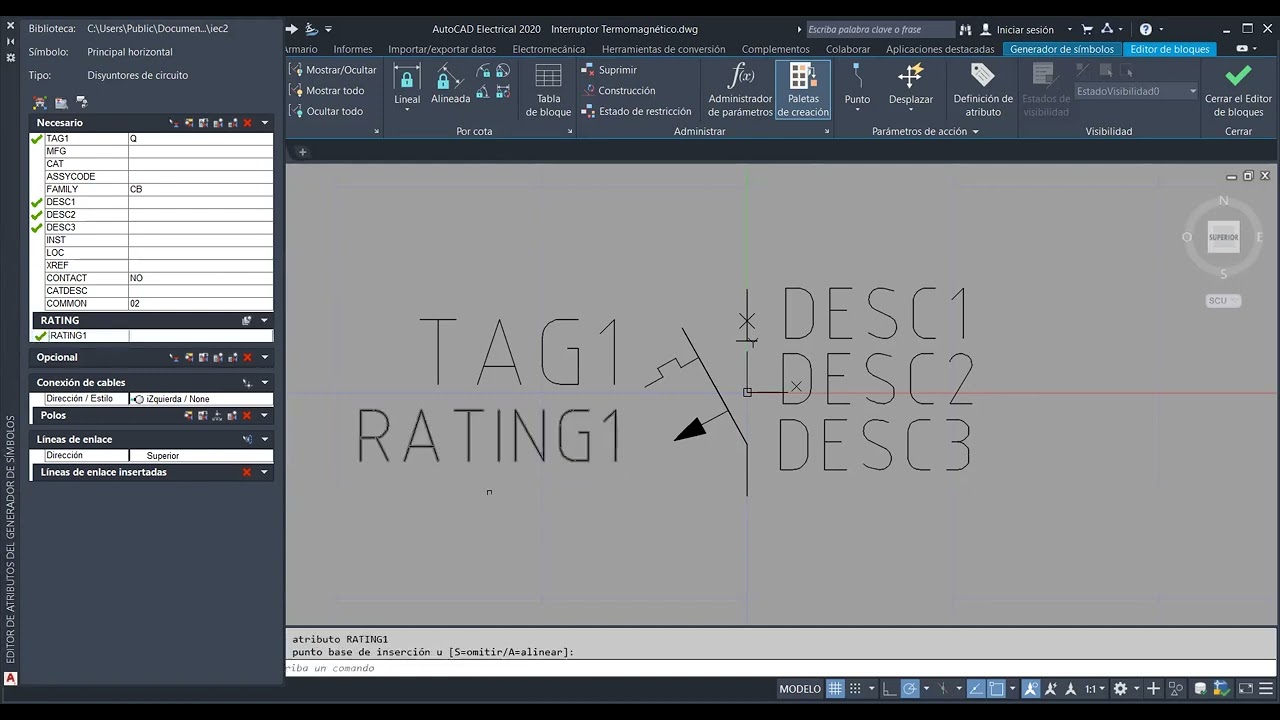This screenshot has height=720, width=1280.
Task: Click the MODELO status bar button
Action: [x=800, y=689]
